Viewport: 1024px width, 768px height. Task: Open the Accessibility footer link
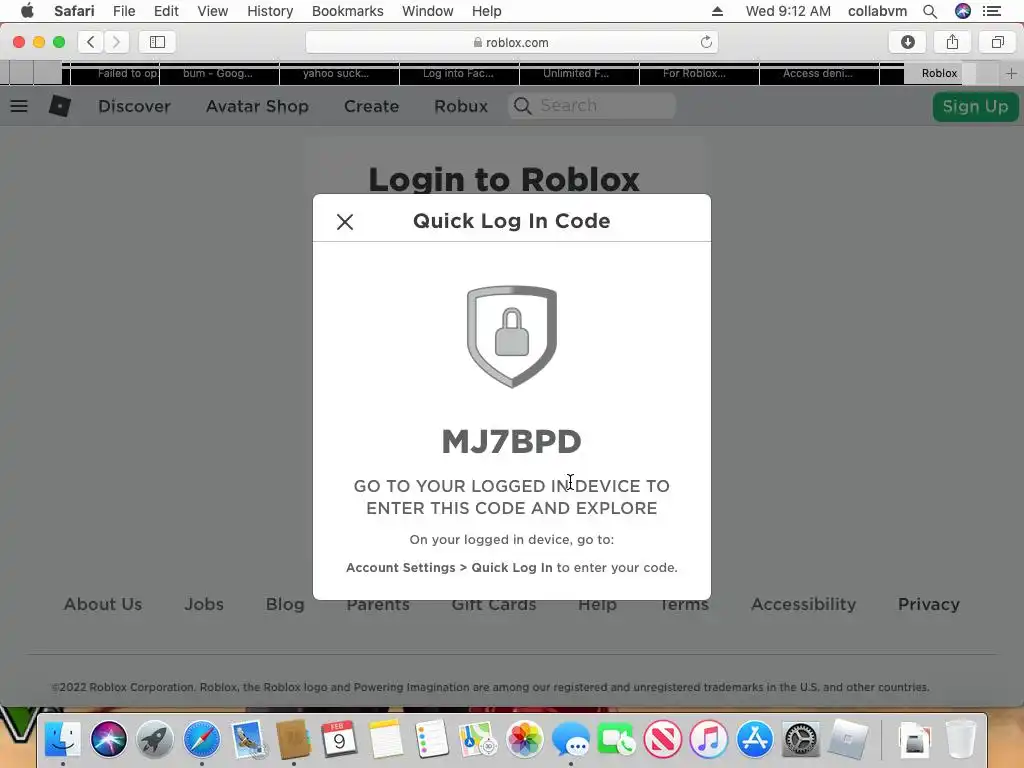(803, 604)
